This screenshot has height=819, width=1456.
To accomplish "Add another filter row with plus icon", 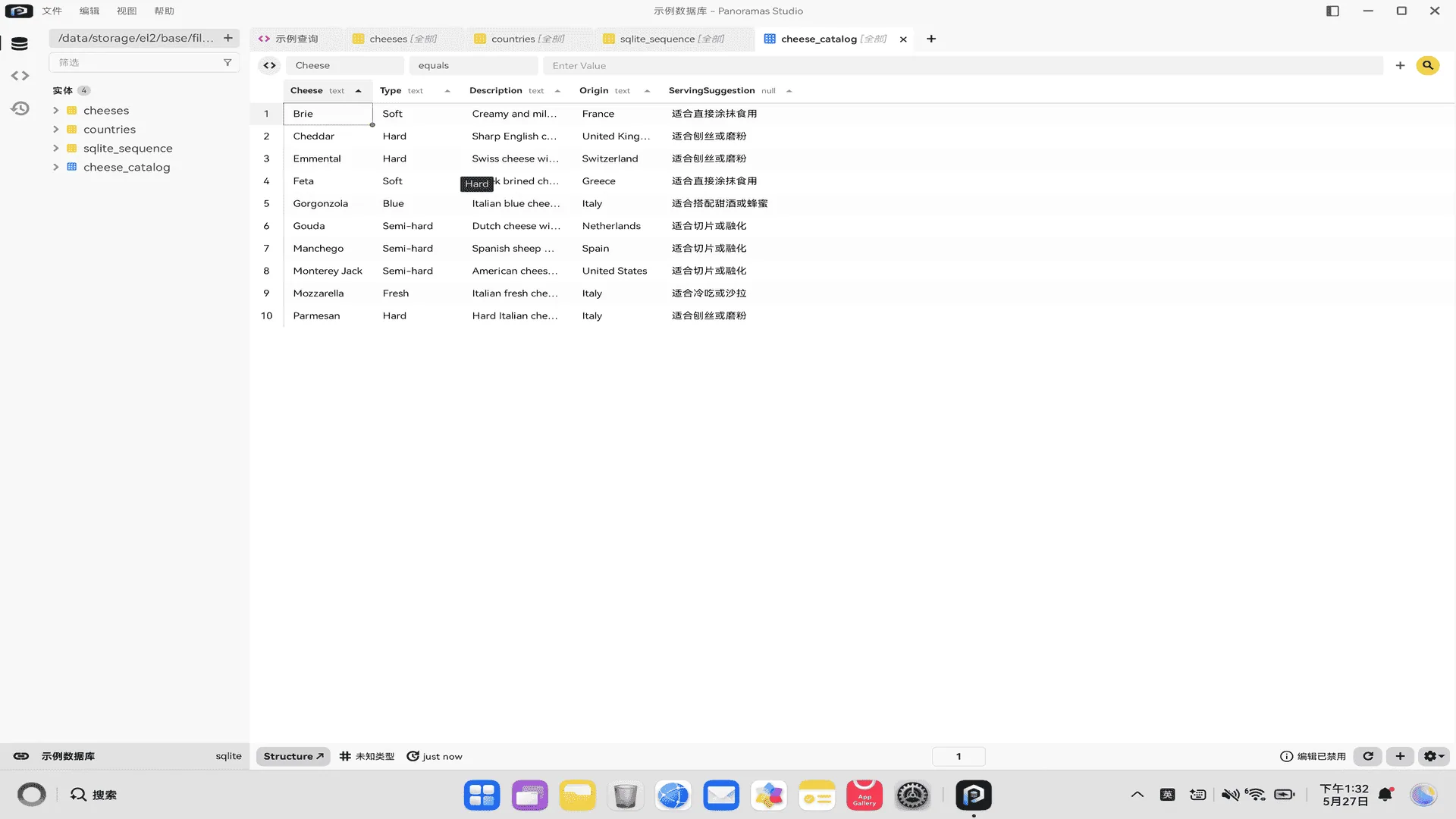I will [1400, 66].
